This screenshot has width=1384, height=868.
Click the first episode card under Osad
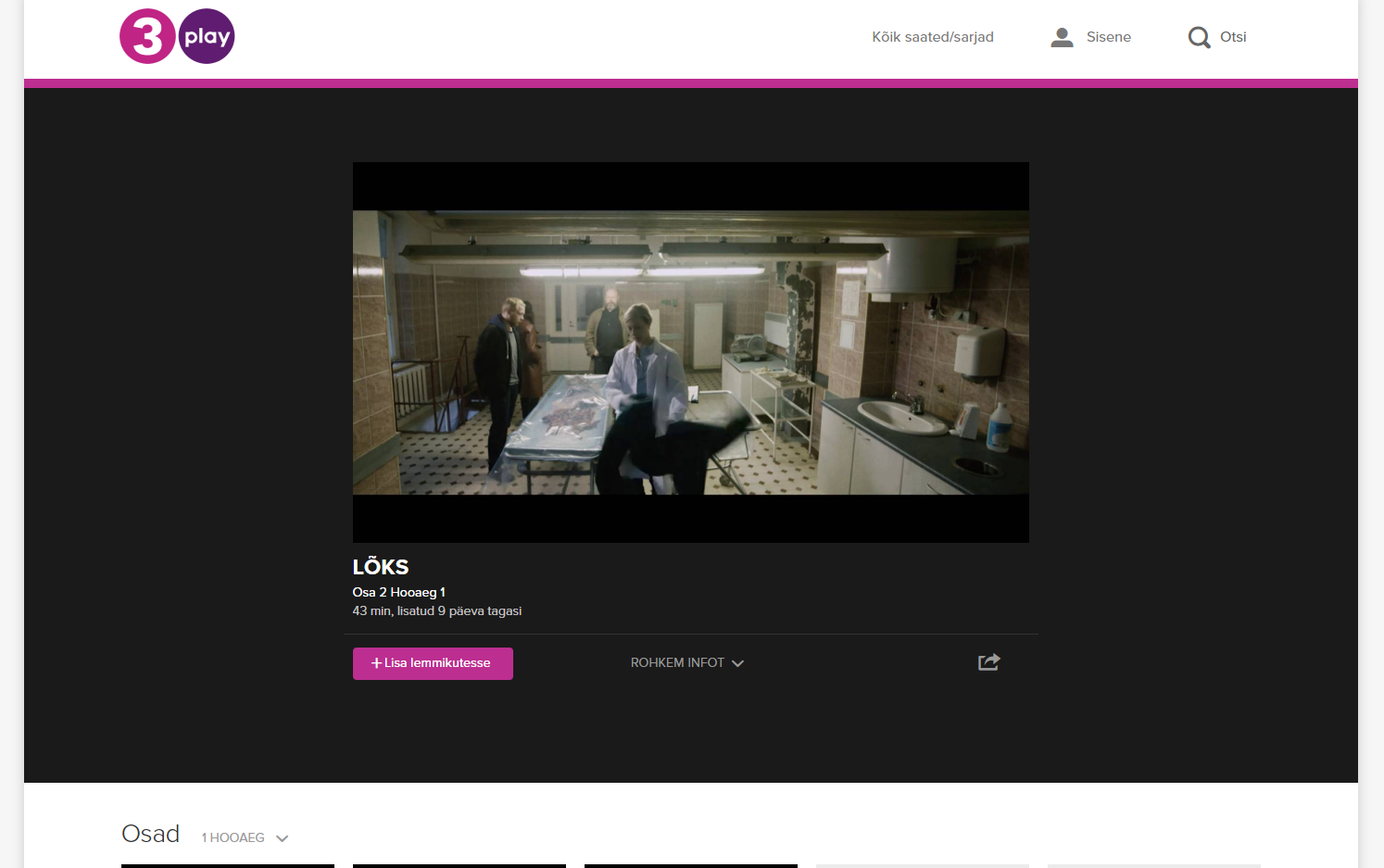point(227,866)
